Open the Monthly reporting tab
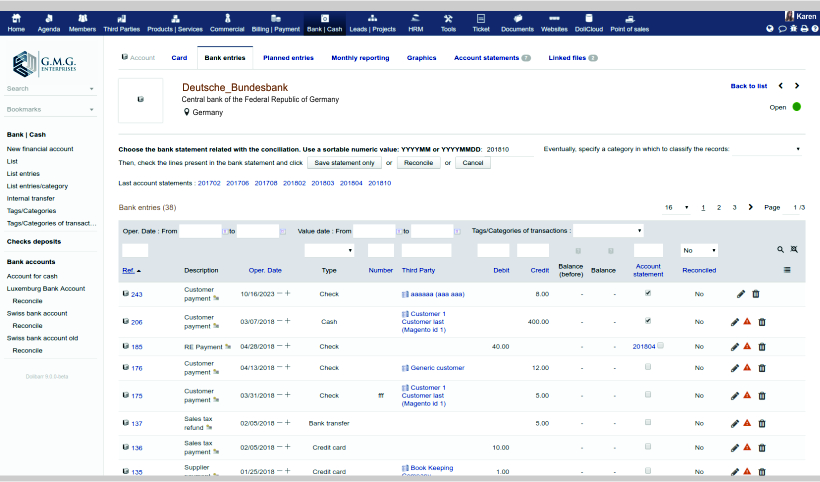This screenshot has height=482, width=820. tap(360, 58)
